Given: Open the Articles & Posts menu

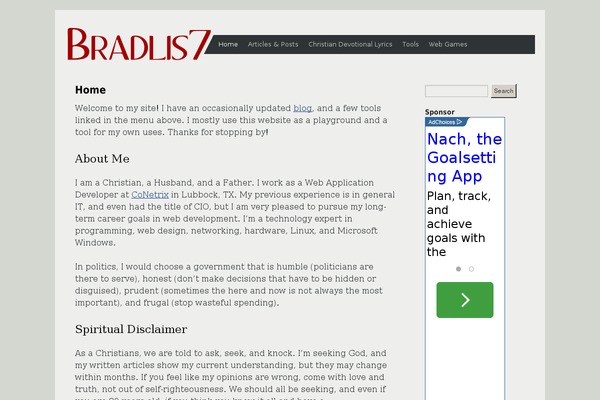Looking at the screenshot, I should 273,44.
